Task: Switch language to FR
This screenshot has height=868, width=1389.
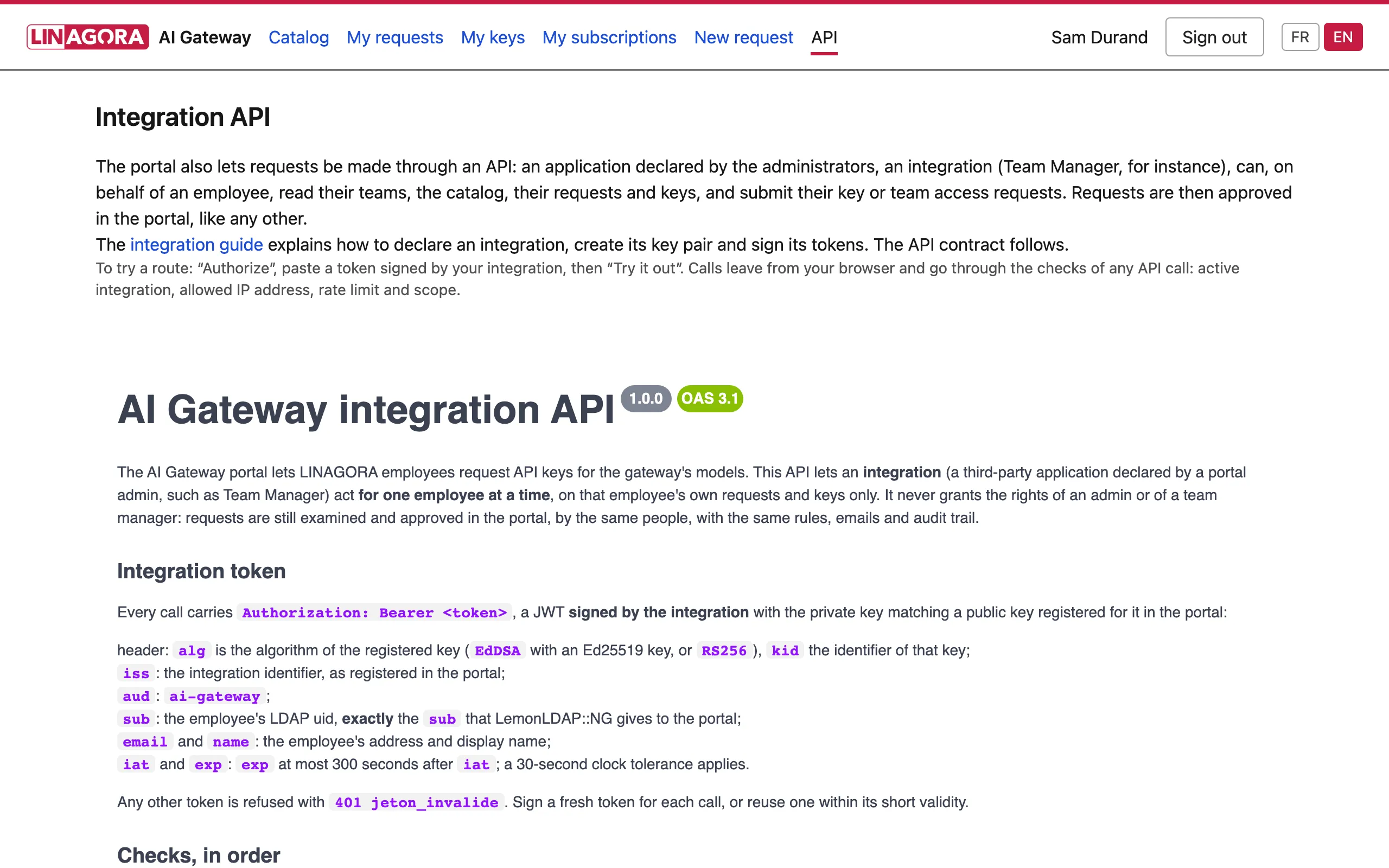Action: 1299,37
